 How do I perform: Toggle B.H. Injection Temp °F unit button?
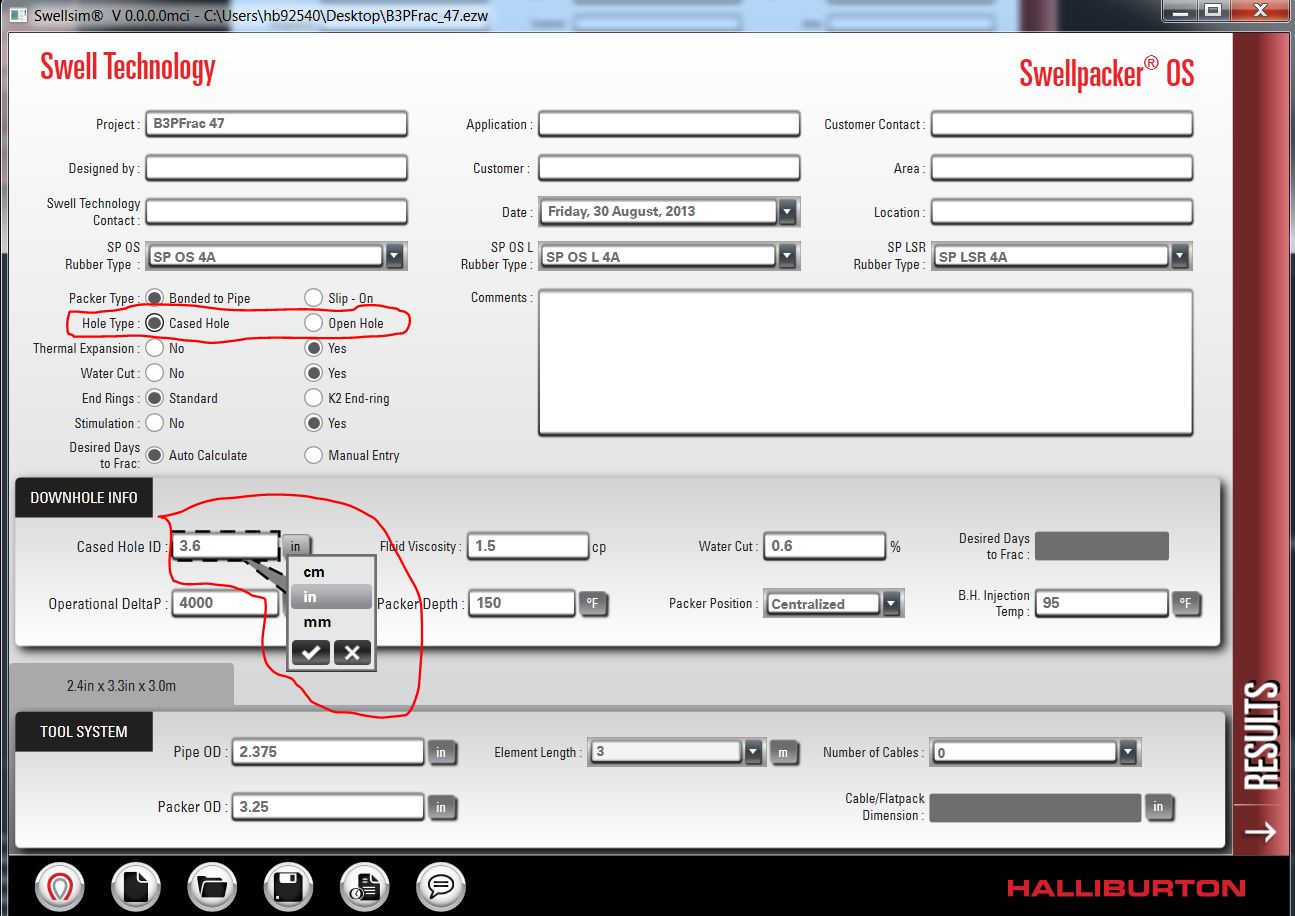click(x=1185, y=603)
